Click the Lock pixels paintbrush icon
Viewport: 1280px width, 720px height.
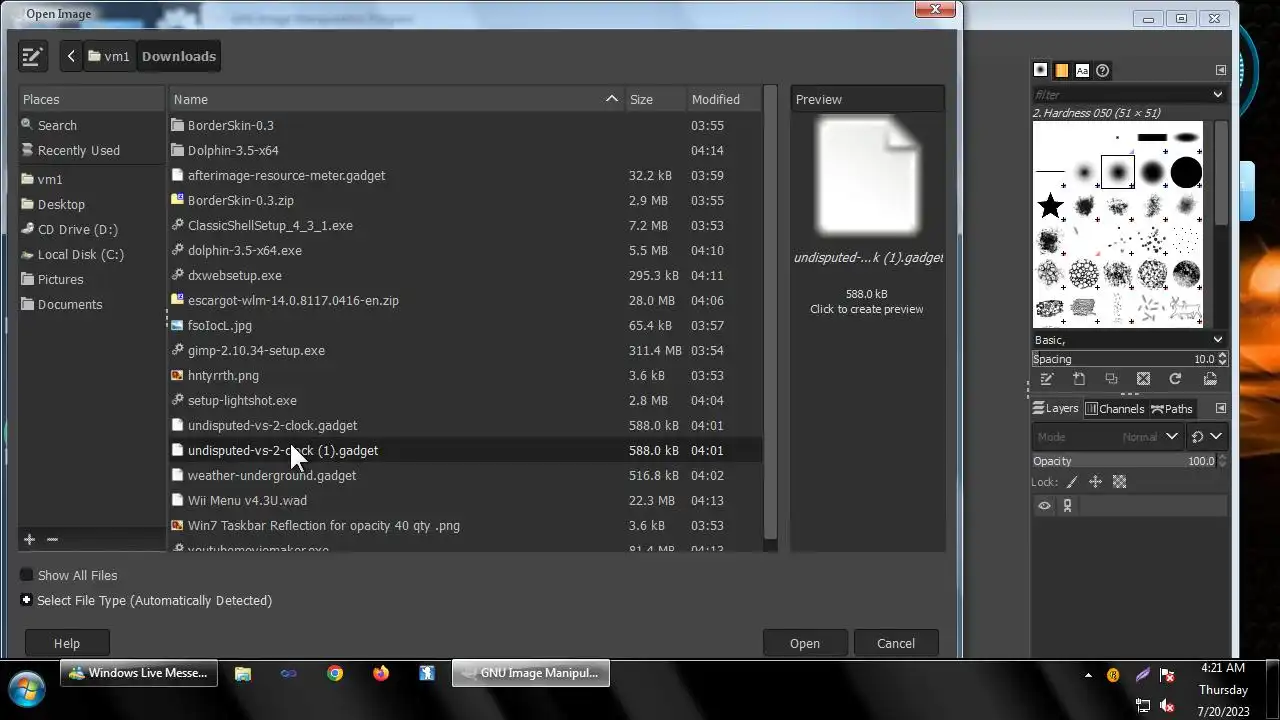pyautogui.click(x=1072, y=482)
